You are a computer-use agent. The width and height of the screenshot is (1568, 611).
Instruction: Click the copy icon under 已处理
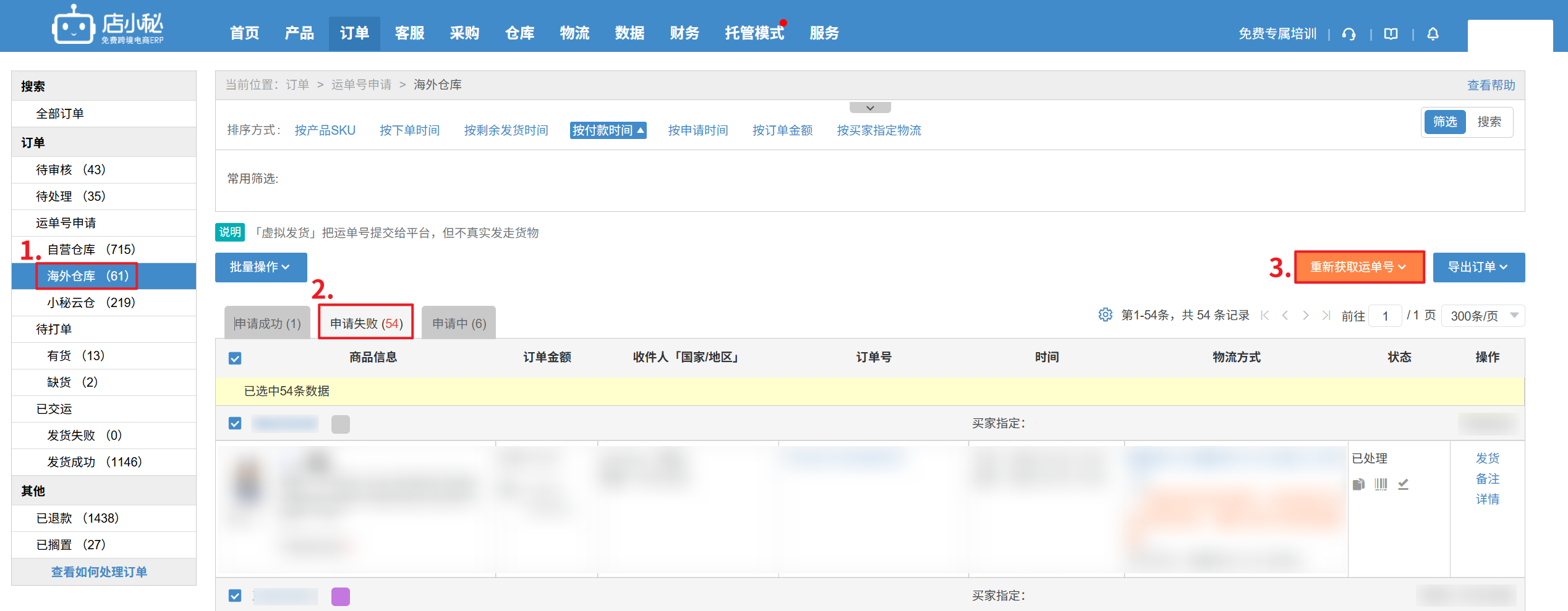(1358, 484)
